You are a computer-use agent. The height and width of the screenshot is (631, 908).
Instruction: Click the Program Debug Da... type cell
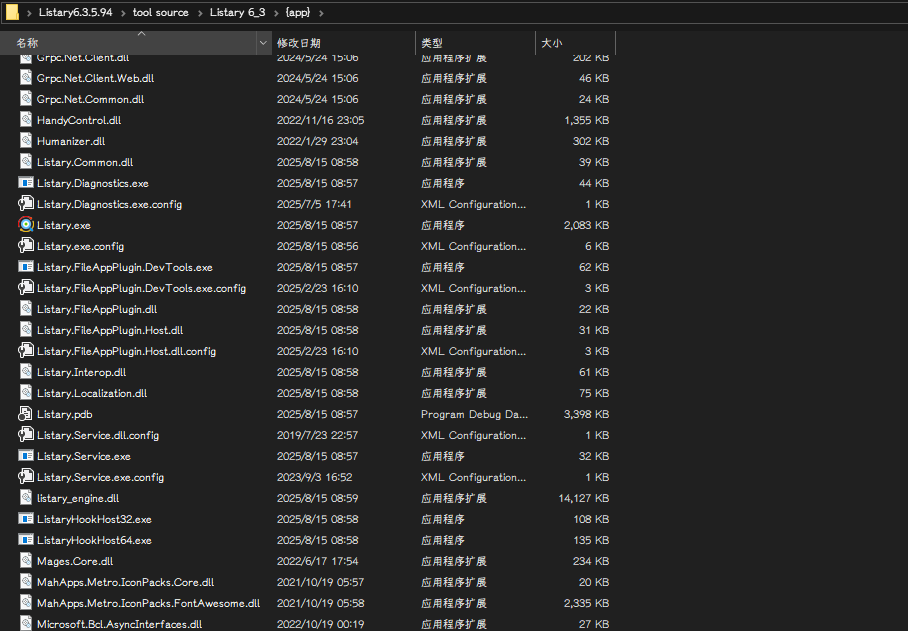tap(474, 414)
